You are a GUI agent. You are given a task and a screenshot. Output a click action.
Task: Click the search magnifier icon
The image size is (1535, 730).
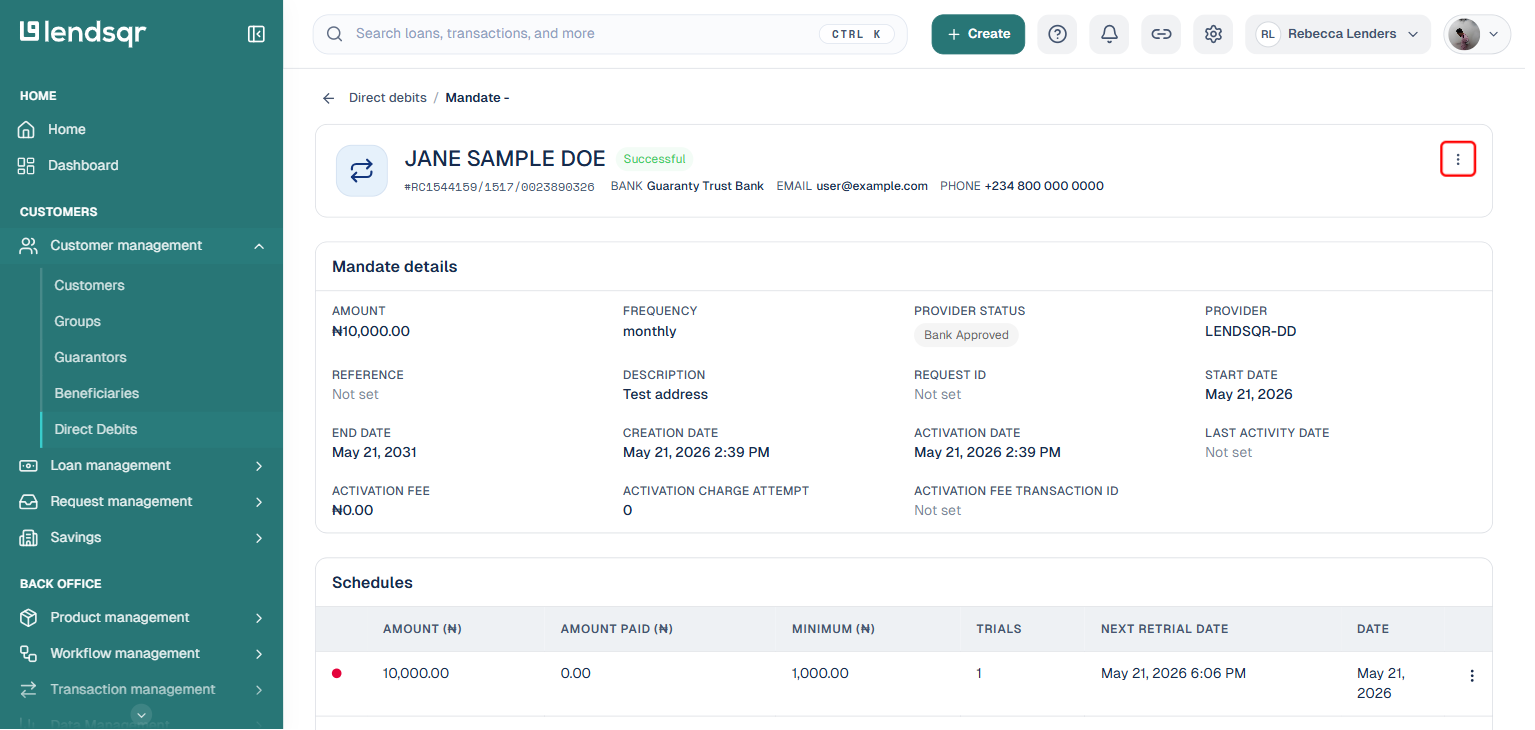coord(335,34)
